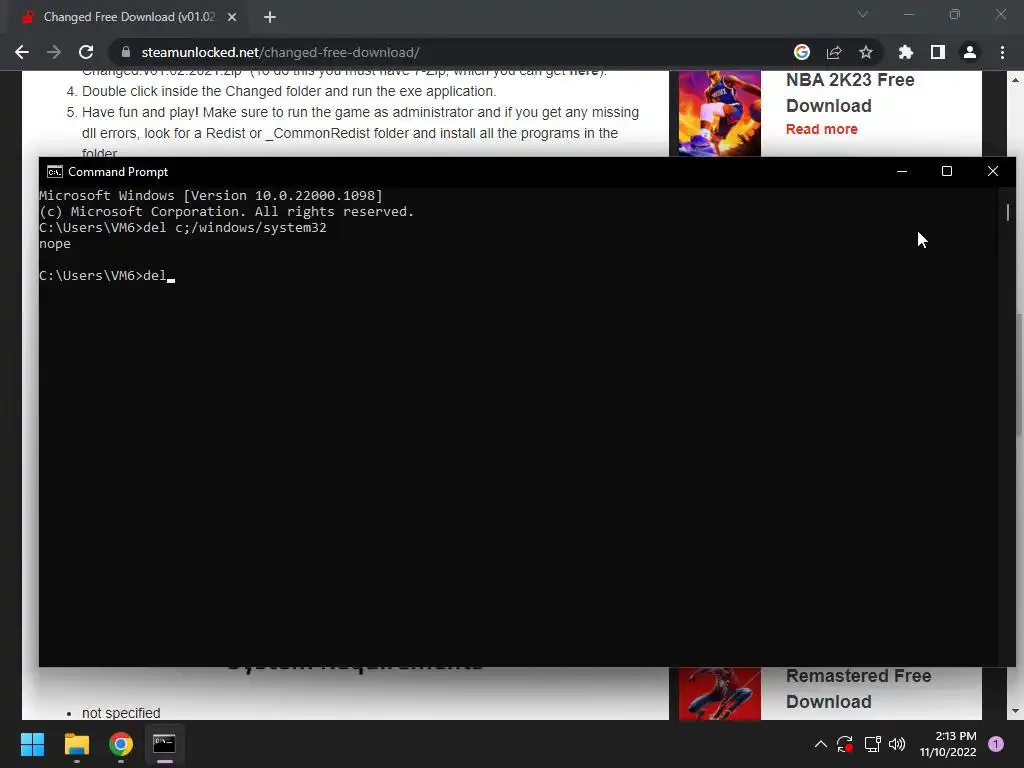The height and width of the screenshot is (768, 1024).
Task: Open the Chrome profile avatar menu
Action: (x=970, y=52)
